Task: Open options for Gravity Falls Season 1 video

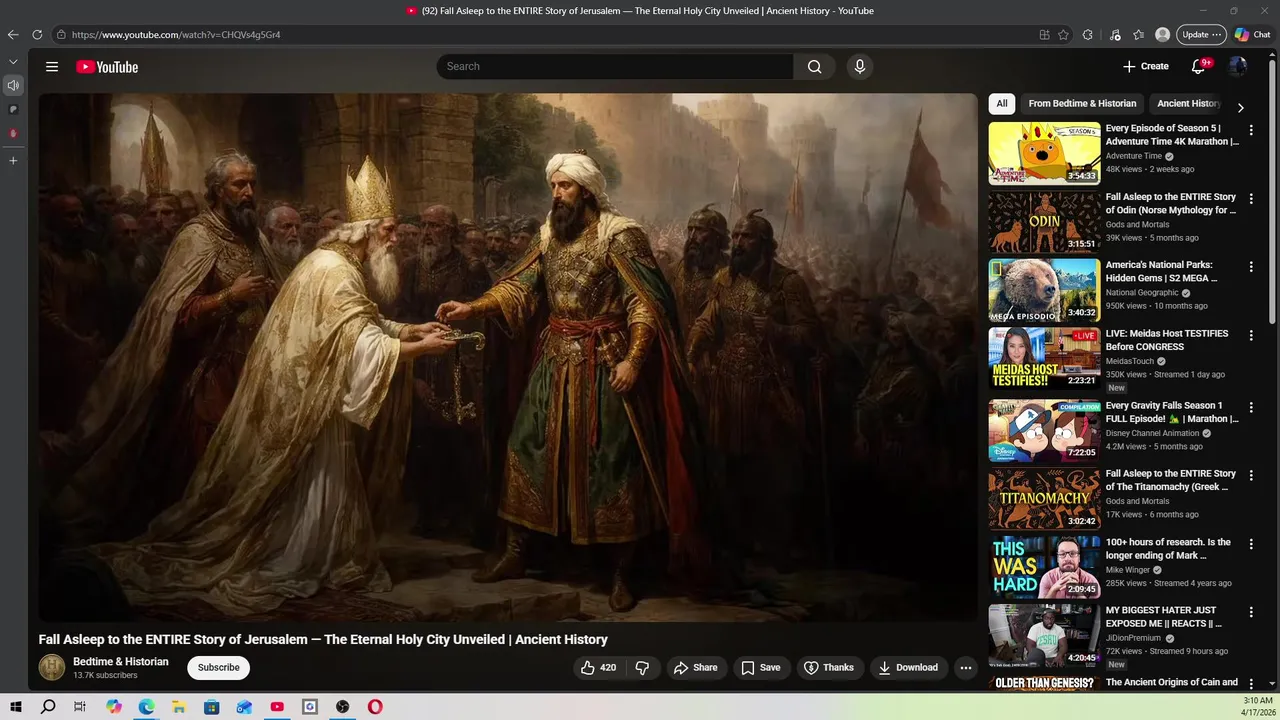Action: (1251, 407)
